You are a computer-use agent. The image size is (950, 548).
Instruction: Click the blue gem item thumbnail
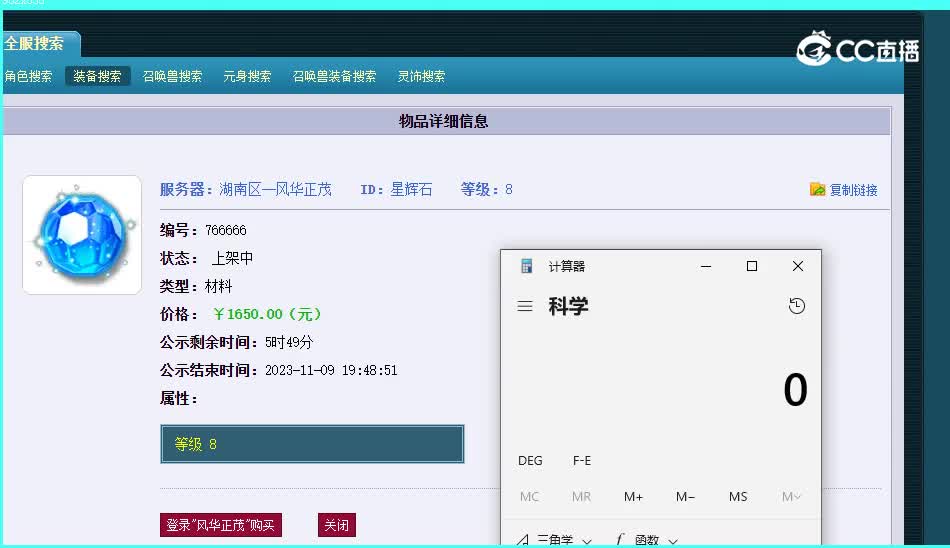(82, 235)
